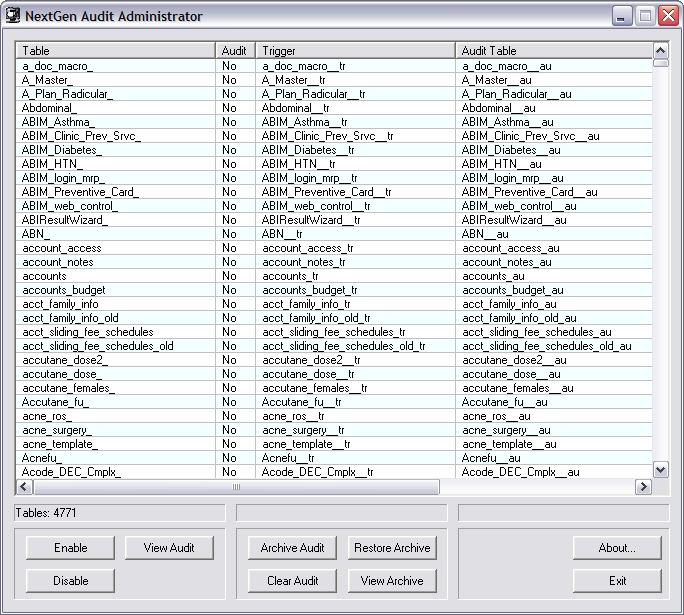The image size is (684, 615).
Task: Click the Tables: 4771 status field
Action: click(x=120, y=512)
